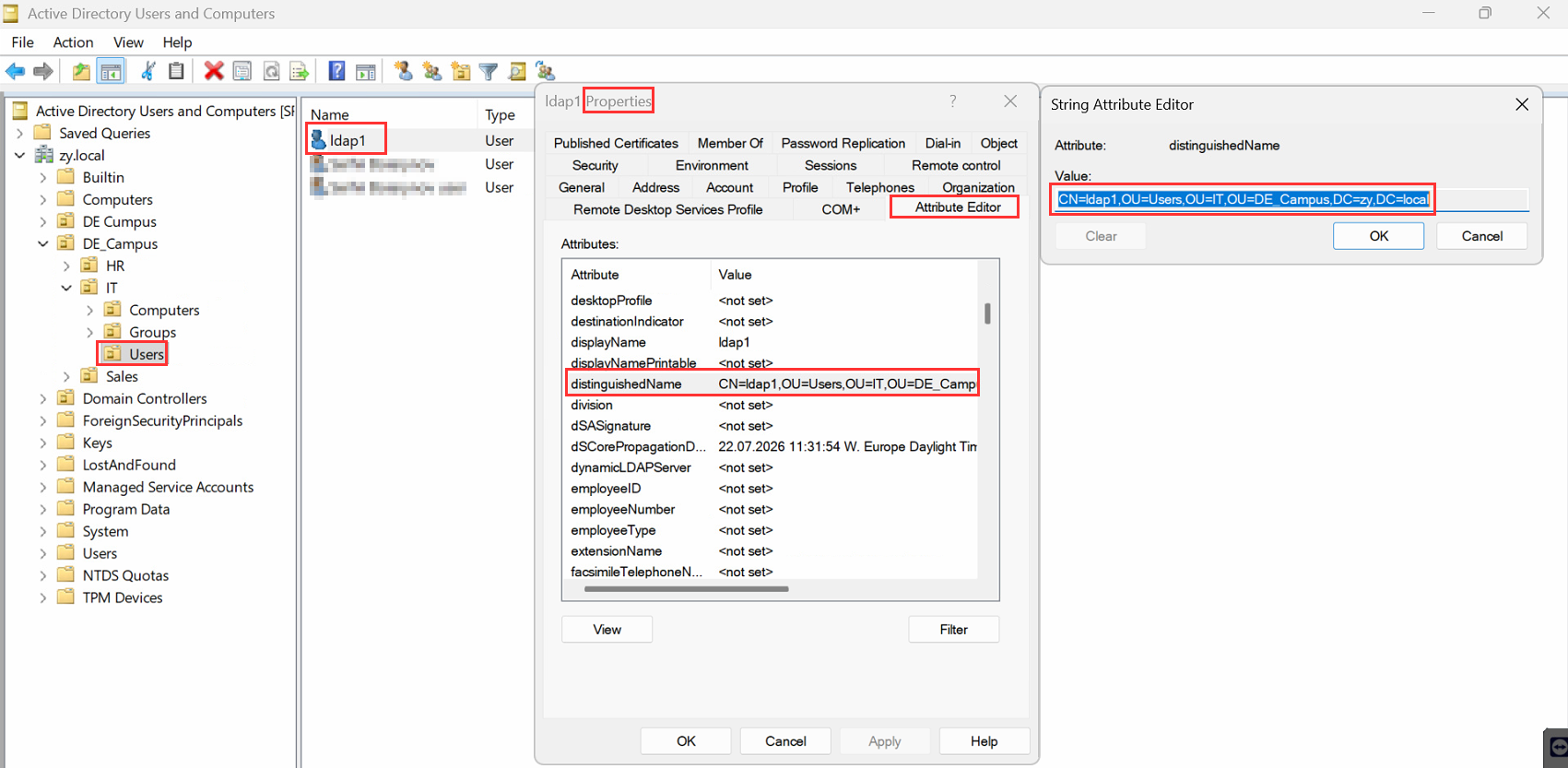The image size is (1568, 768).
Task: Click the Create New Group toolbar icon
Action: coord(431,71)
